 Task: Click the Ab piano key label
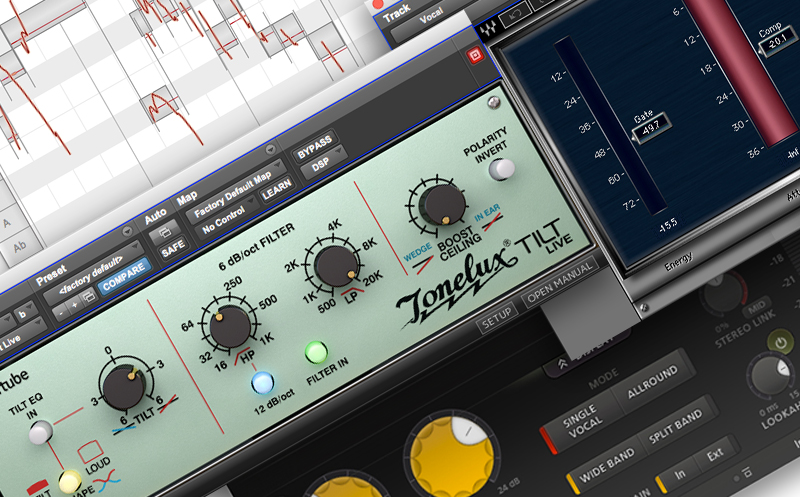[20, 247]
